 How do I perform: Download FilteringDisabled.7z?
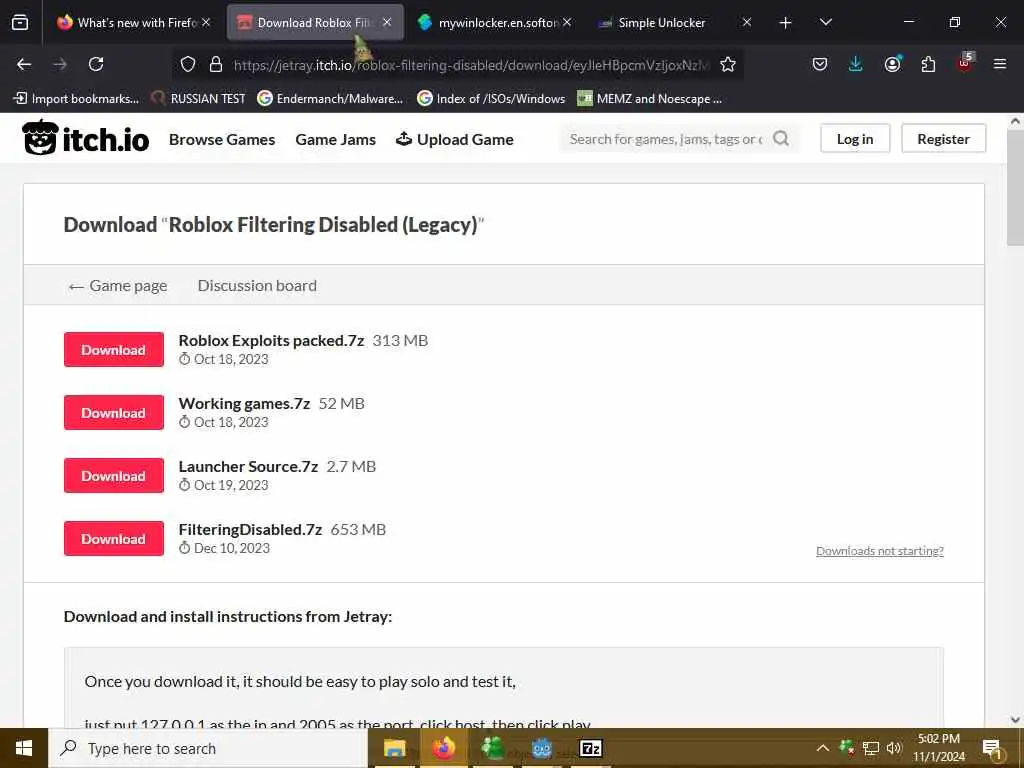(x=114, y=539)
